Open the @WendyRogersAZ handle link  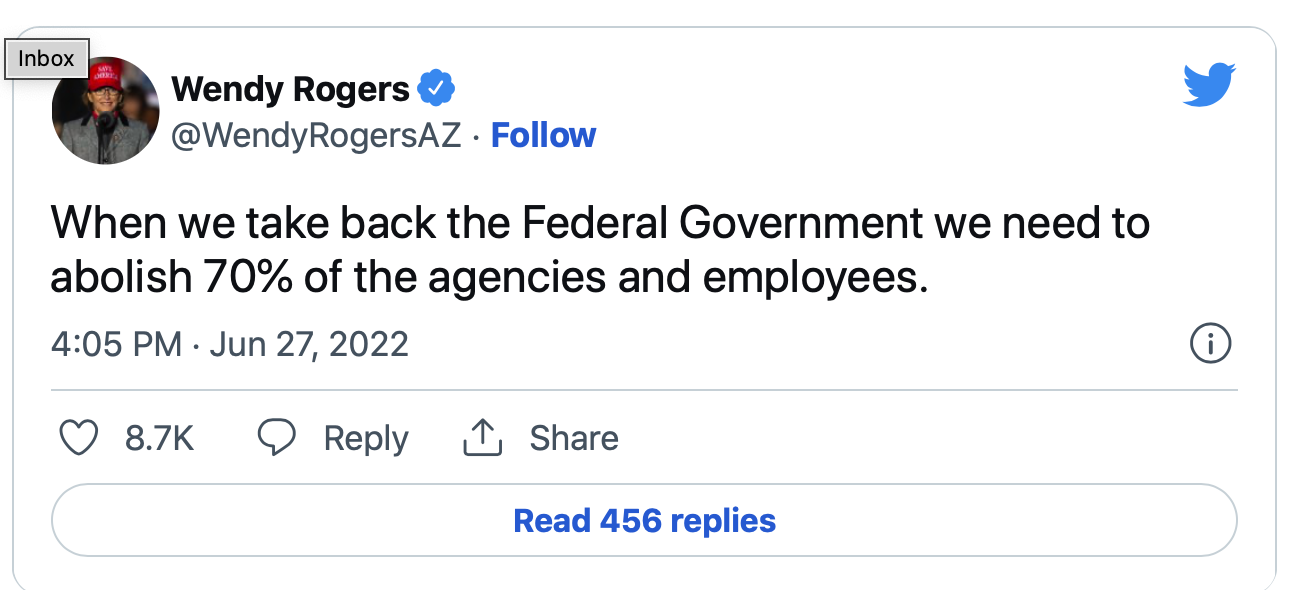coord(316,135)
